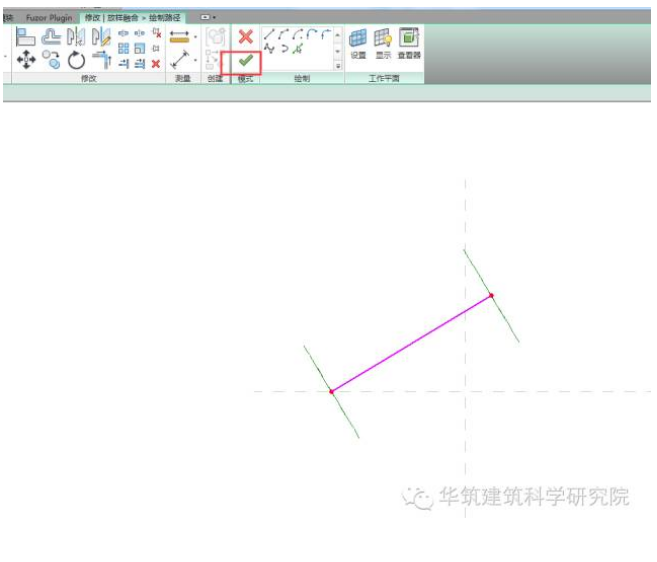Open the Fuzor Plugin ribbon tab
Image resolution: width=657 pixels, height=562 pixels.
pos(49,18)
